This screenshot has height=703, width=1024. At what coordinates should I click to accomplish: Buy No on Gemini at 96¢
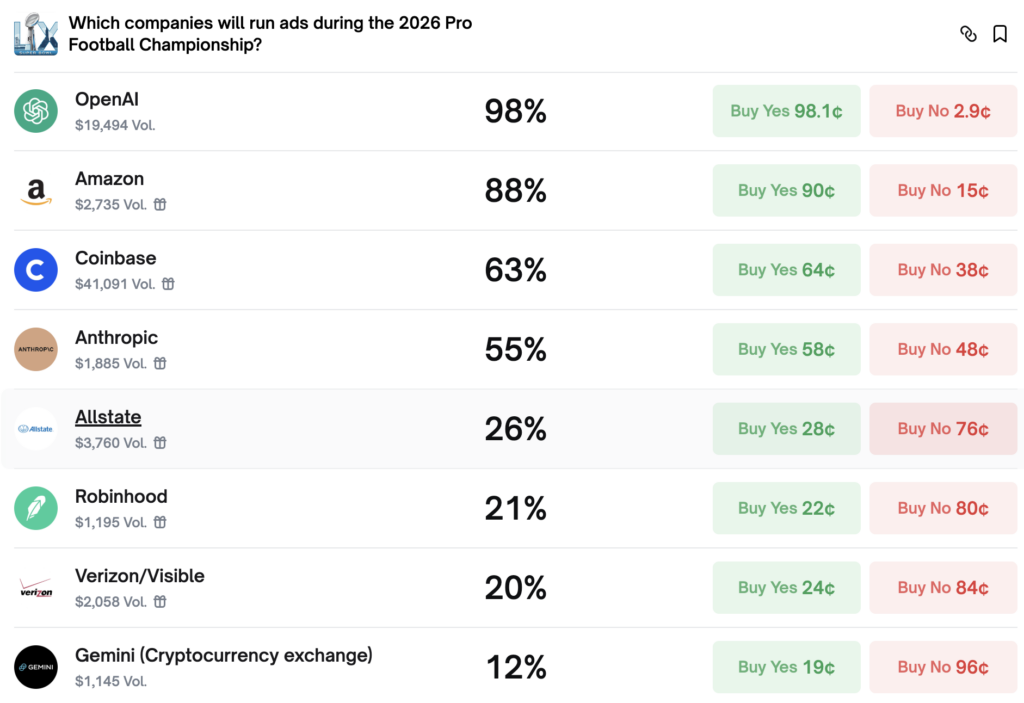[943, 667]
